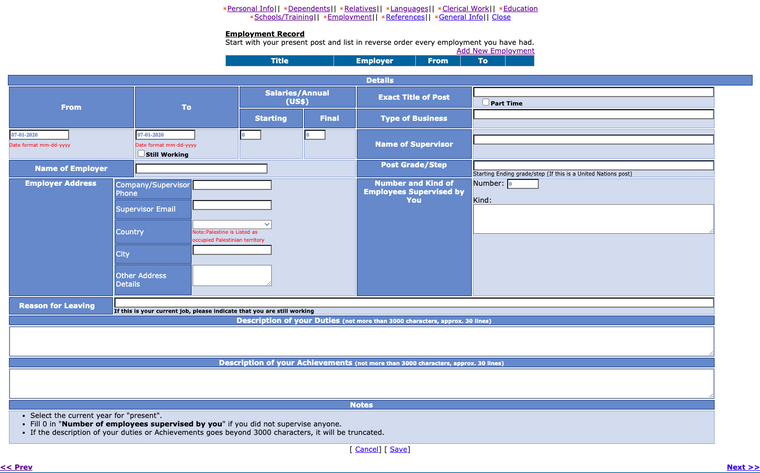Go back with the Prev link
Image resolution: width=760 pixels, height=473 pixels.
tap(17, 467)
